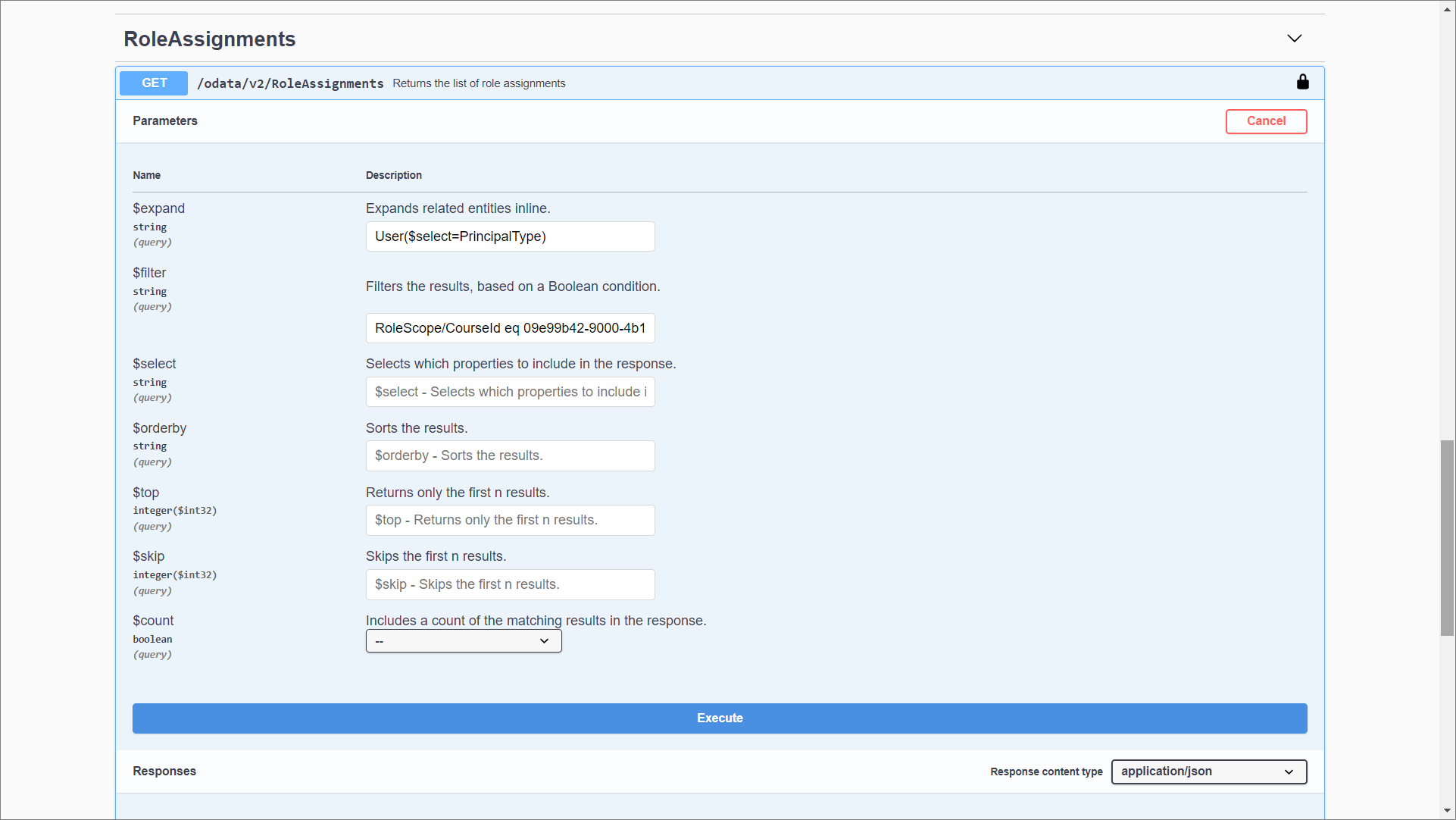The height and width of the screenshot is (820, 1456).
Task: Focus the $select text box
Action: [x=510, y=392]
